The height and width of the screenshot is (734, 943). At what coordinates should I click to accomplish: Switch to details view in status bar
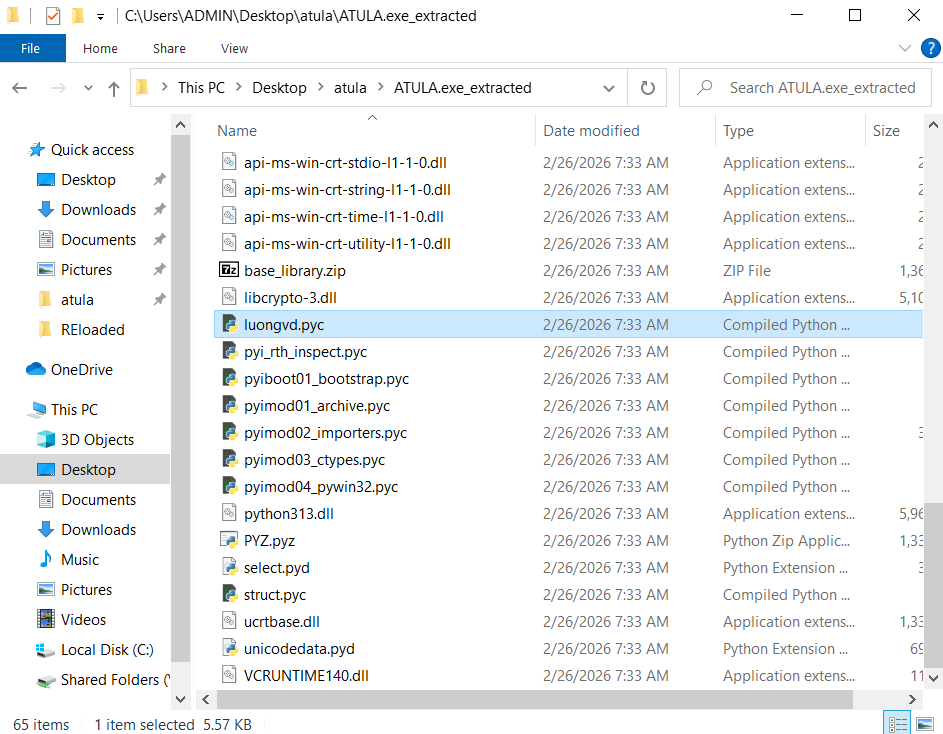[x=898, y=724]
